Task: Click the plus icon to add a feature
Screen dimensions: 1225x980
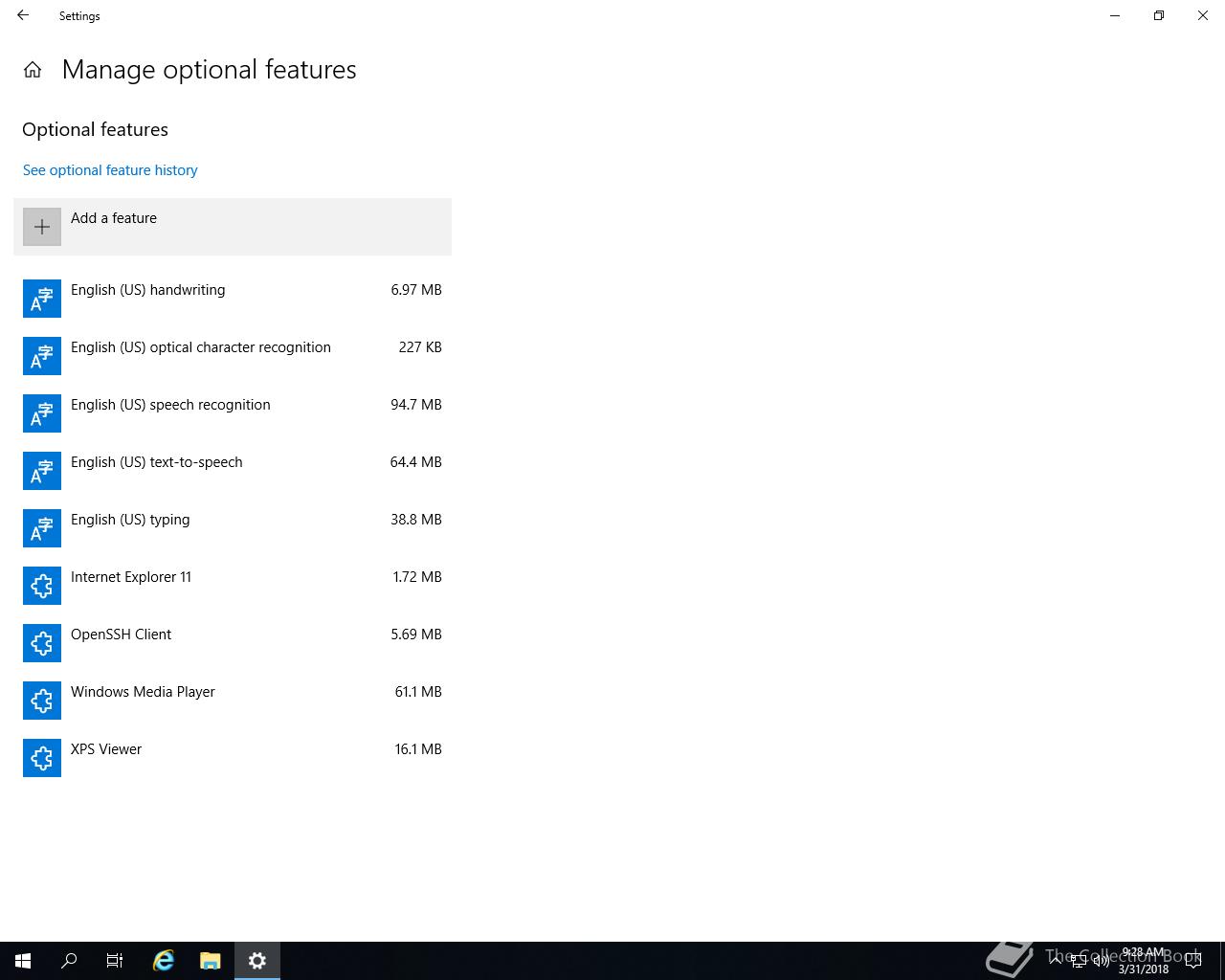Action: tap(42, 227)
